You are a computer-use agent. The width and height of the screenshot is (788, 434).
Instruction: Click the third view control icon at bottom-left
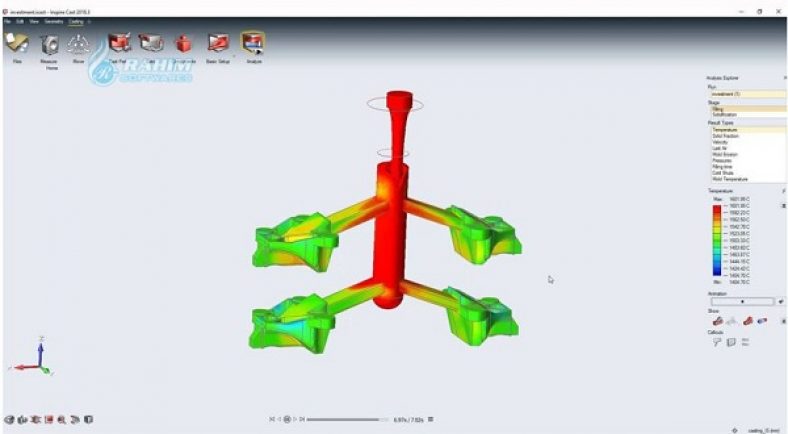(36, 419)
